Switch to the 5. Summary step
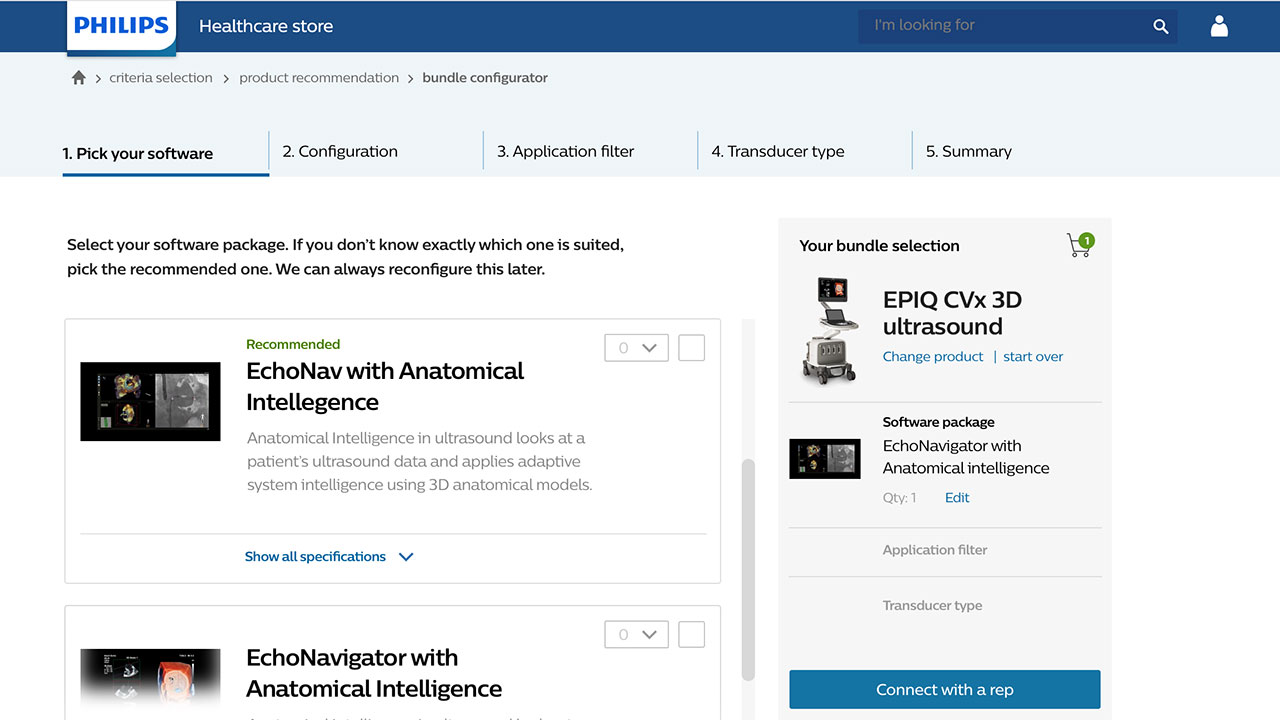This screenshot has width=1280, height=720. pos(968,152)
